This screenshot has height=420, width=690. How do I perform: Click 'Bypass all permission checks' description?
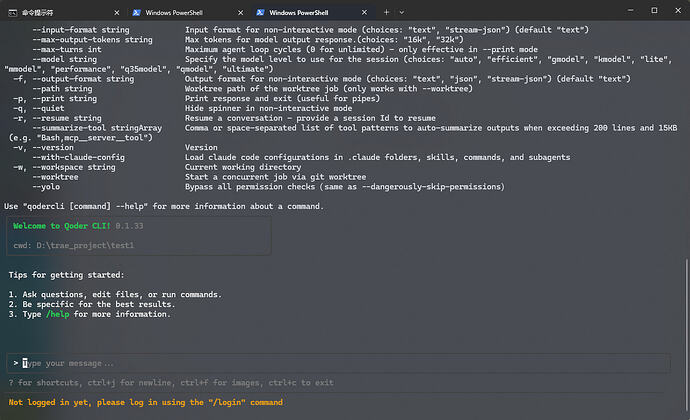[345, 187]
